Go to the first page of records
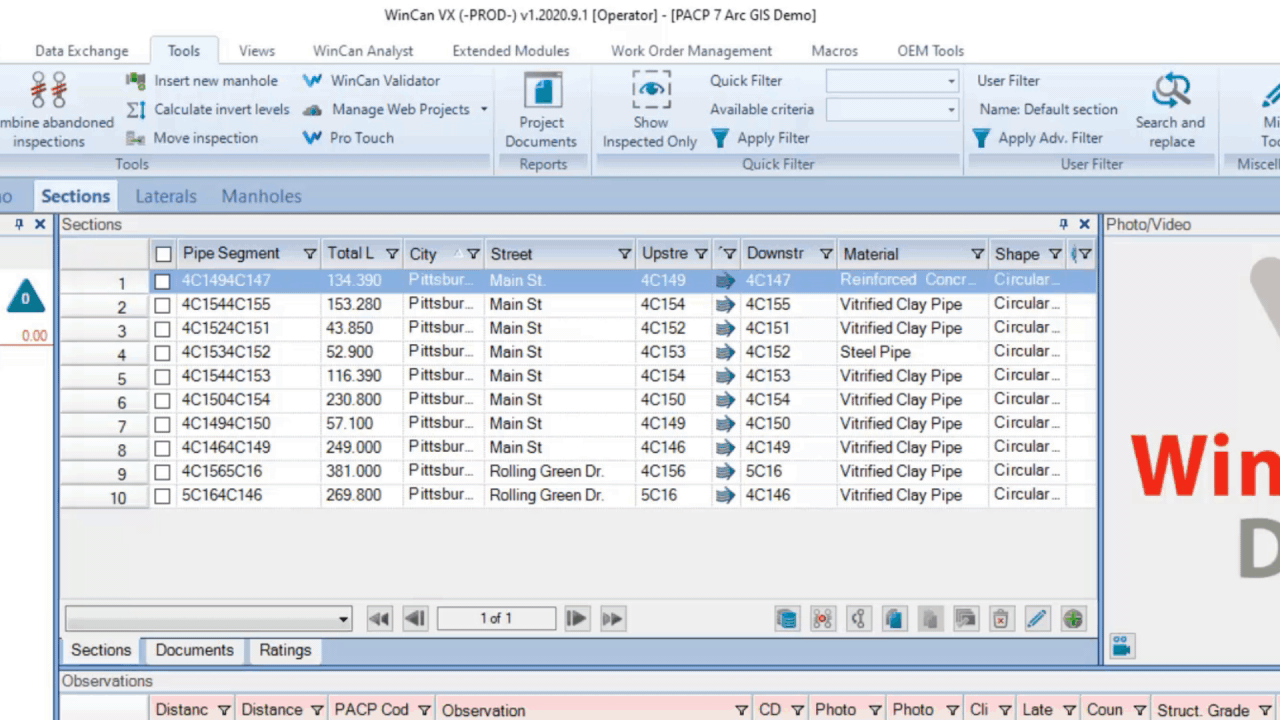1280x720 pixels. point(379,619)
